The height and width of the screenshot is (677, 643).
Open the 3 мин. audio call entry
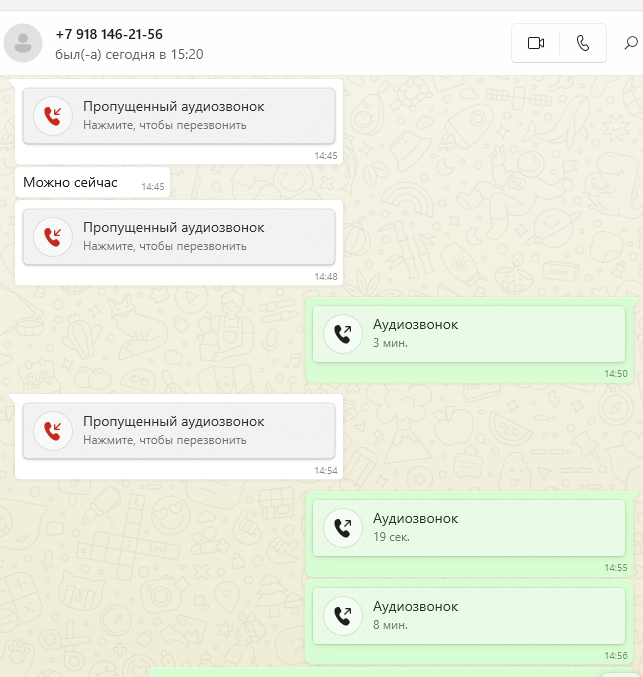click(x=469, y=334)
